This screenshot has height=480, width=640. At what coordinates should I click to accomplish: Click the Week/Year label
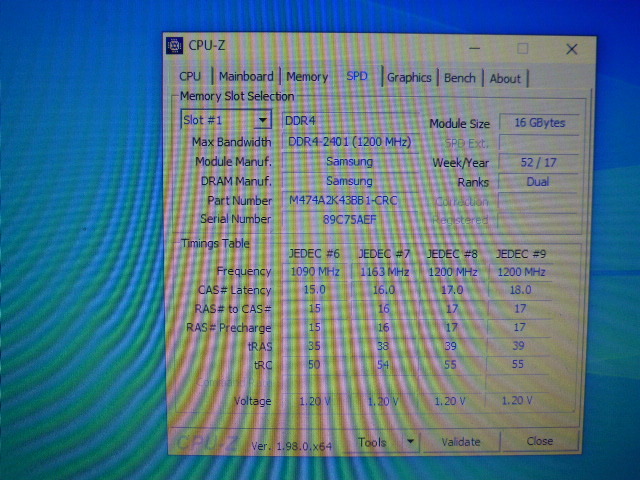point(460,163)
